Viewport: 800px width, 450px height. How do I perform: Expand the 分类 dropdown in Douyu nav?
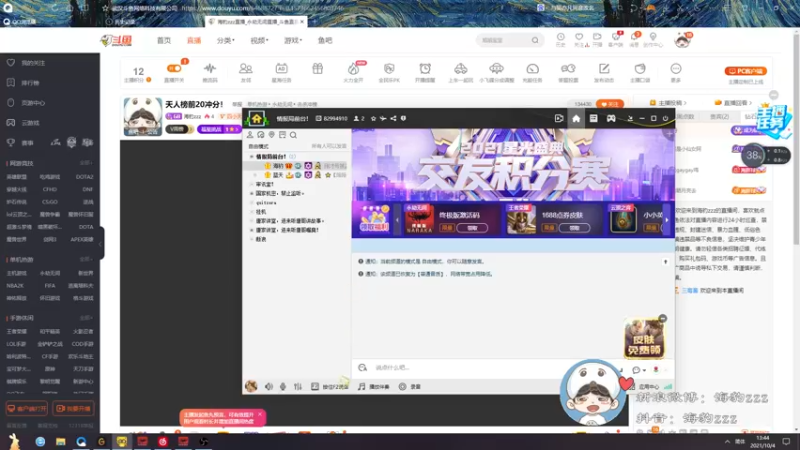(226, 40)
